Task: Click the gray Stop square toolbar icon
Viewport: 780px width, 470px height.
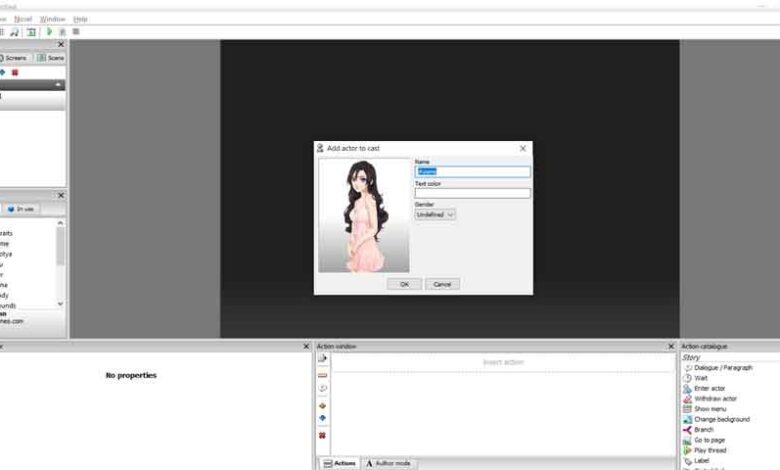Action: pos(76,31)
